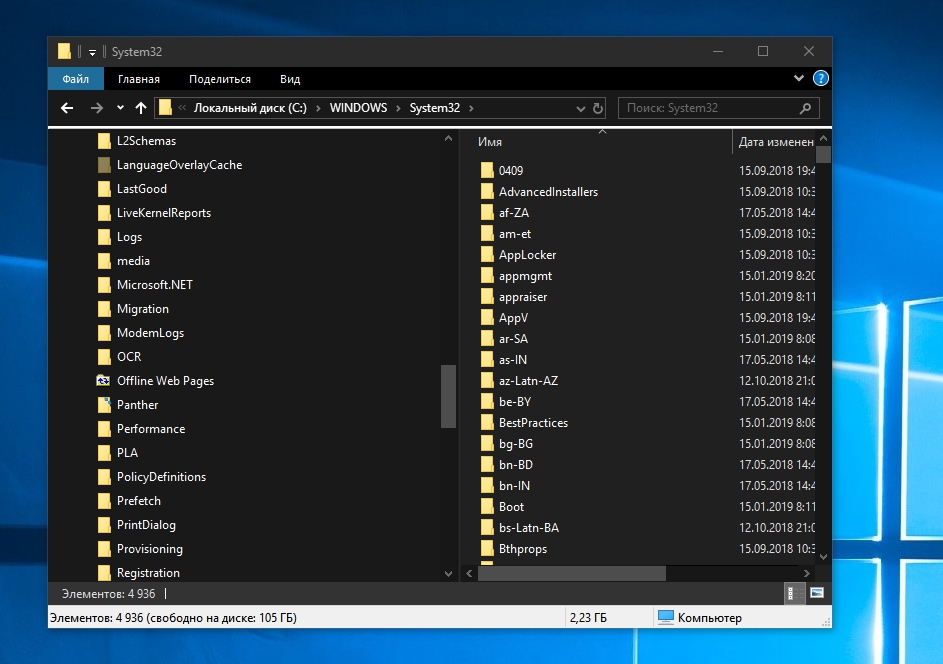The width and height of the screenshot is (943, 664).
Task: Click the refresh icon in address bar
Action: pyautogui.click(x=598, y=108)
